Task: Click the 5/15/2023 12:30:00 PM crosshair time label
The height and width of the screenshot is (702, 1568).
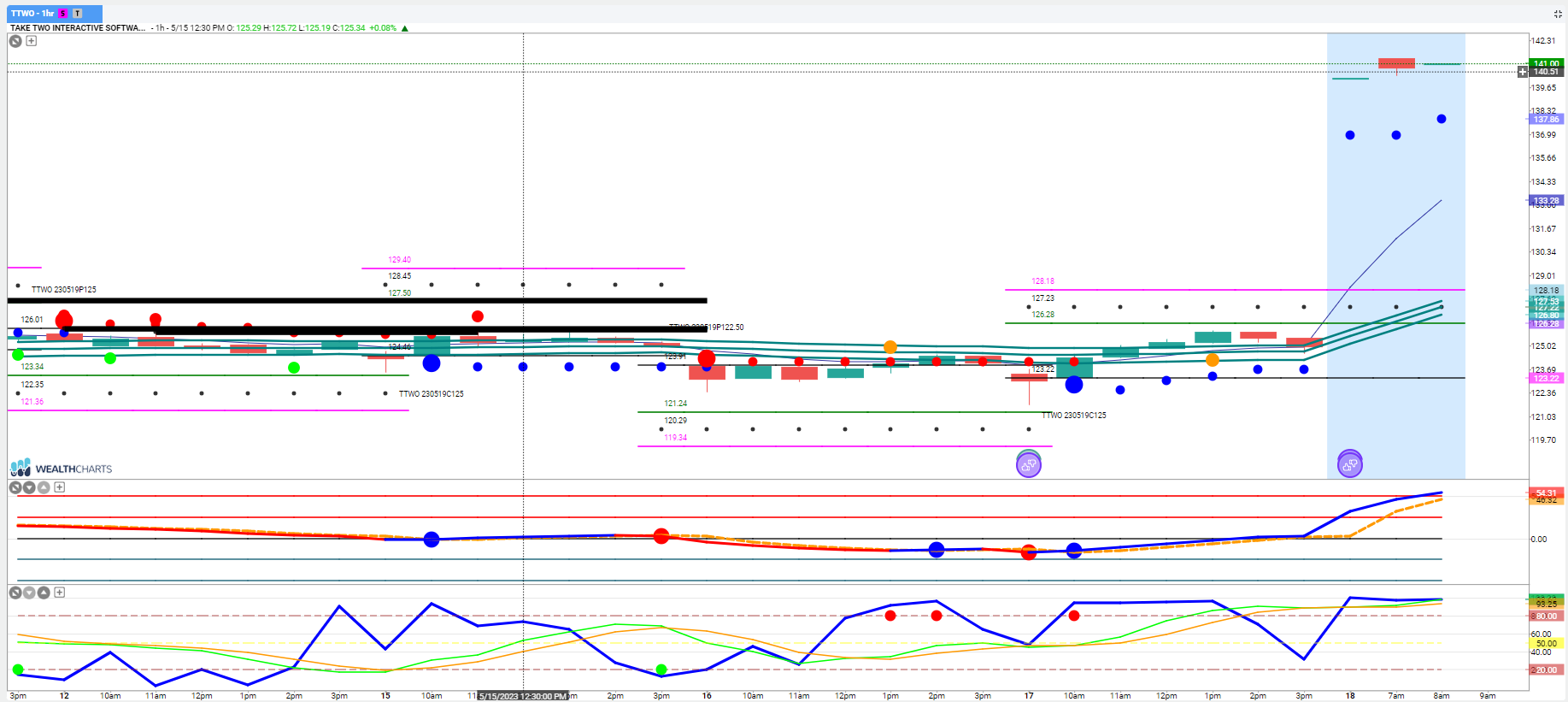Action: (522, 696)
